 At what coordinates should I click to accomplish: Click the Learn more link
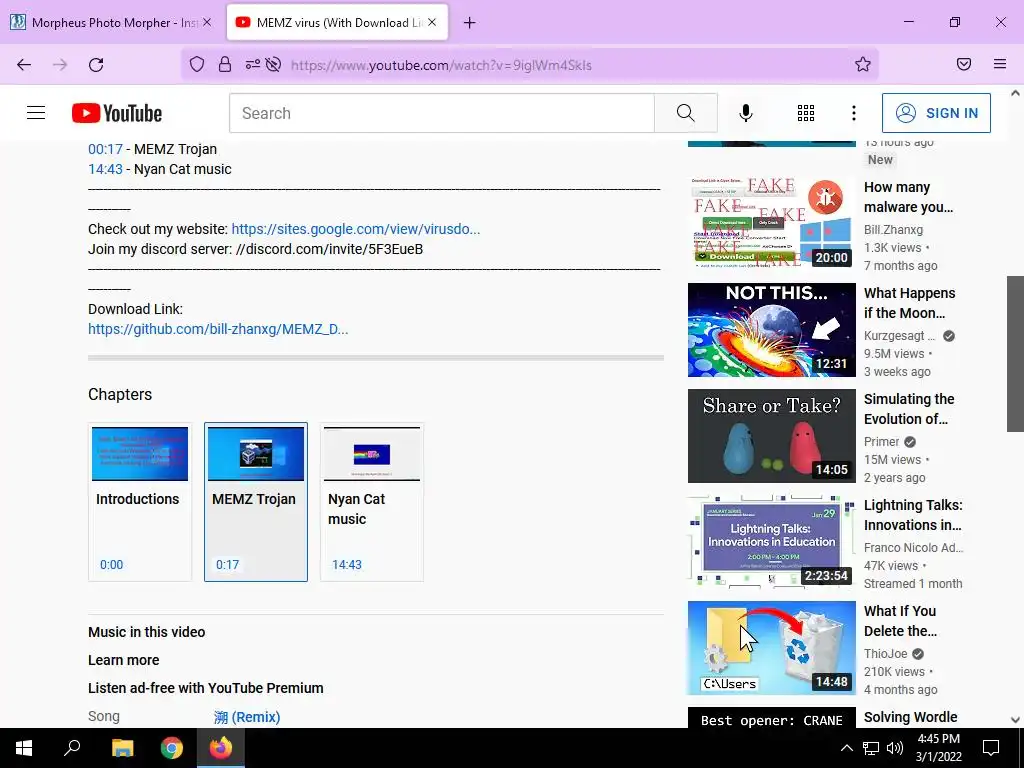123,660
